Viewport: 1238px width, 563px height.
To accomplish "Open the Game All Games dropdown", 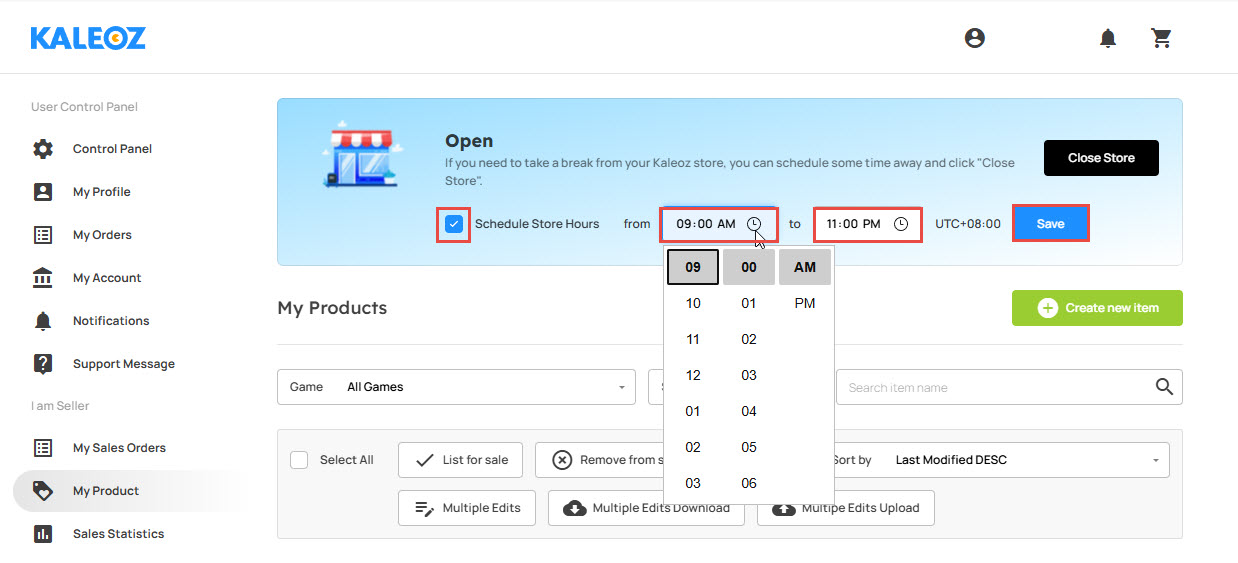I will pyautogui.click(x=456, y=387).
